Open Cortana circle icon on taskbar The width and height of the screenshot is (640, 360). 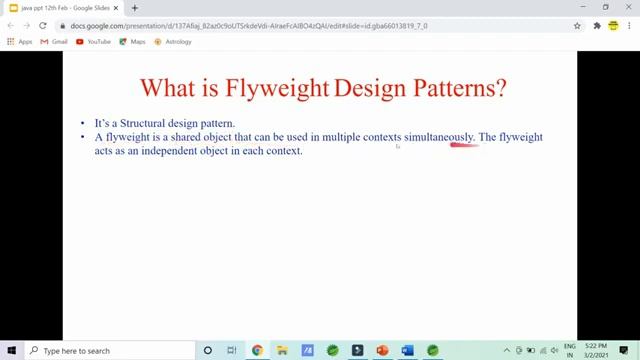click(207, 350)
